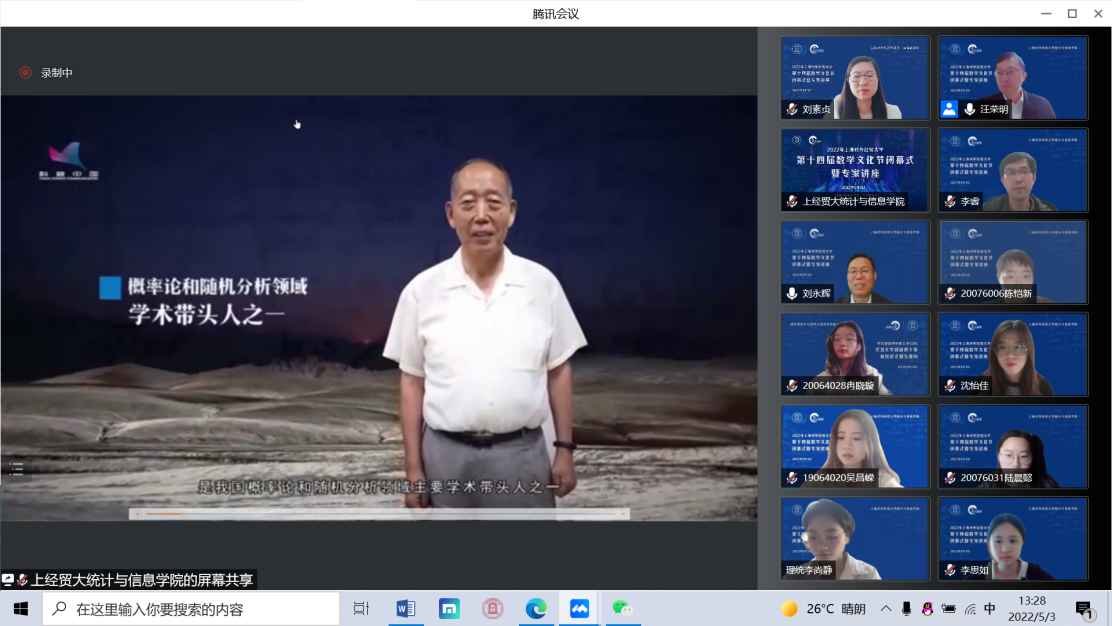Viewport: 1112px width, 626px height.
Task: Click 刘素贞's muted microphone icon
Action: pyautogui.click(x=792, y=109)
